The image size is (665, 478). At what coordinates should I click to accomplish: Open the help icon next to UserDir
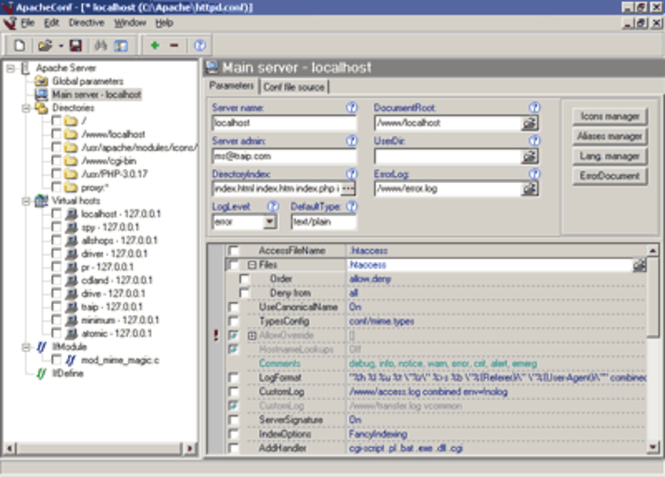[535, 140]
